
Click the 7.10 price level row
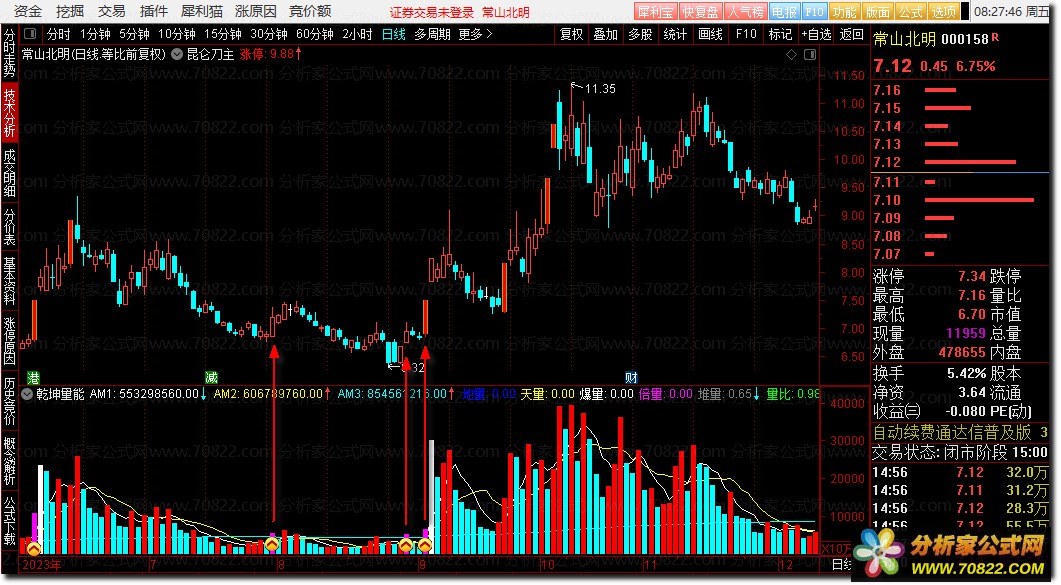(x=960, y=200)
